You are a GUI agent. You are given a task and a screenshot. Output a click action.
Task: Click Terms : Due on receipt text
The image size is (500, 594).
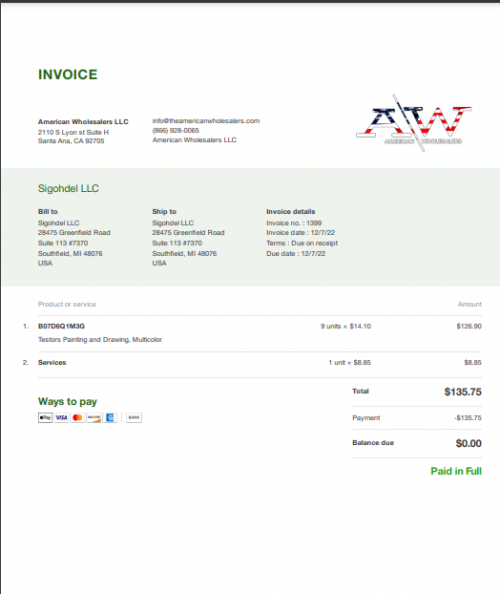point(302,243)
